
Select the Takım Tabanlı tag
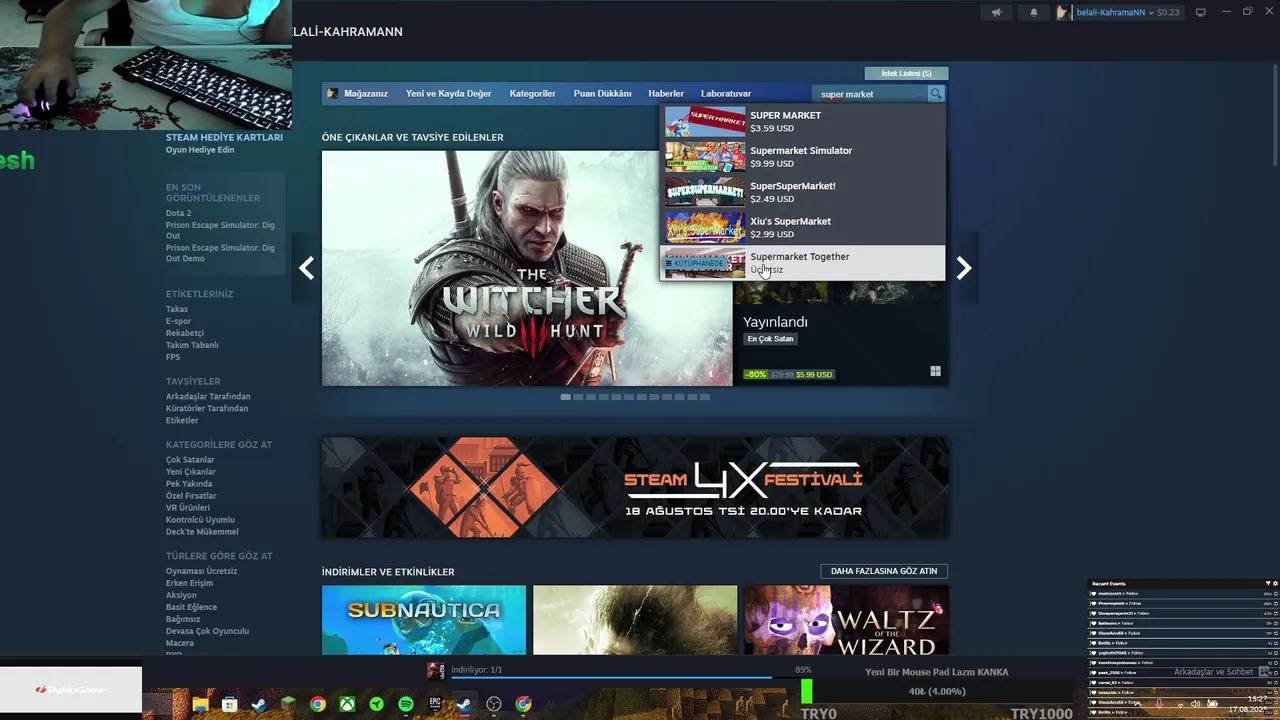192,345
